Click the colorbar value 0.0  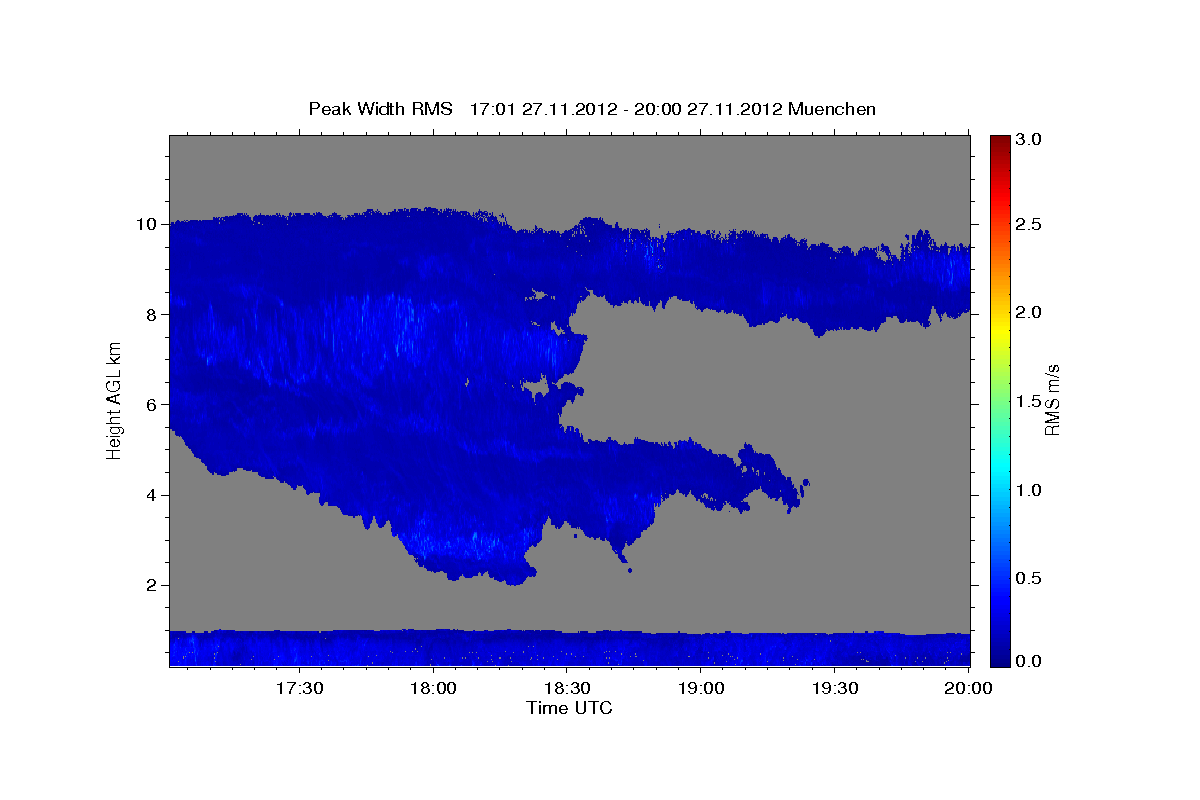[1028, 661]
